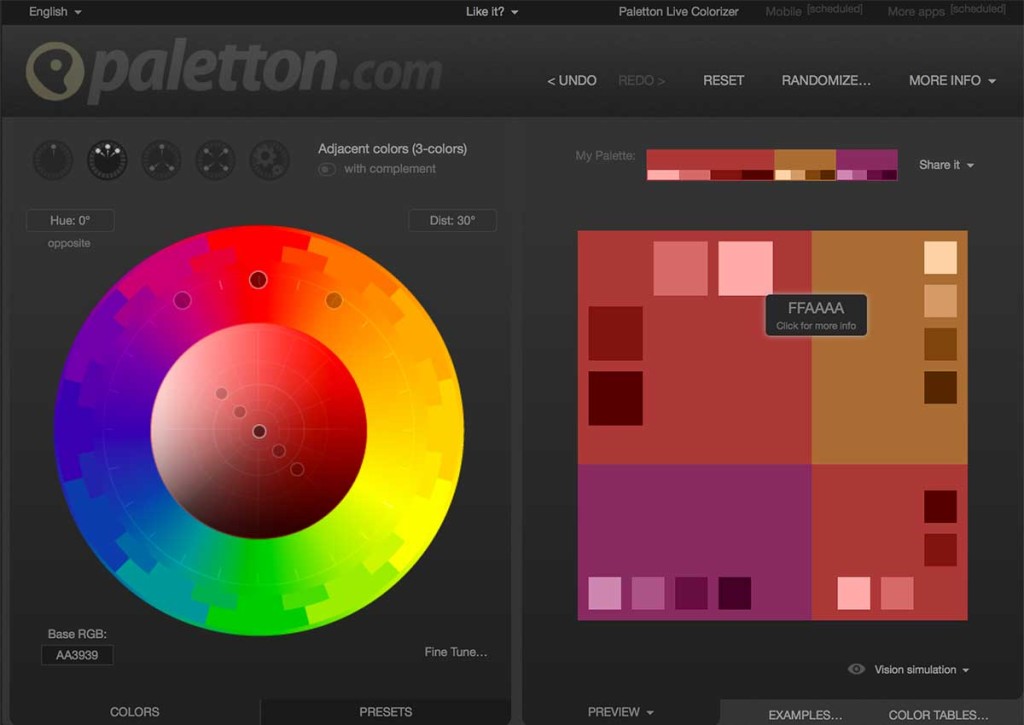Click the darkest purple swatch in purple panel

(735, 593)
